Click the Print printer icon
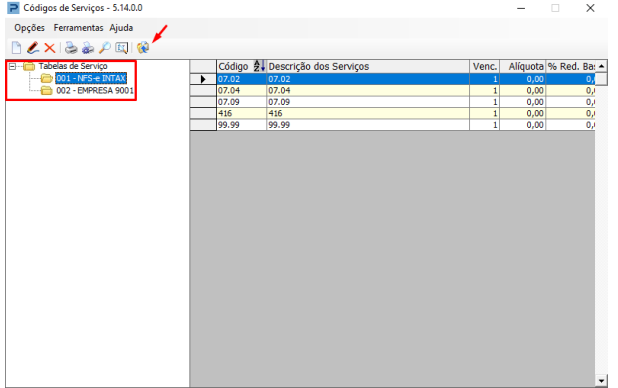Screen dimensions: 618x388 pos(71,48)
